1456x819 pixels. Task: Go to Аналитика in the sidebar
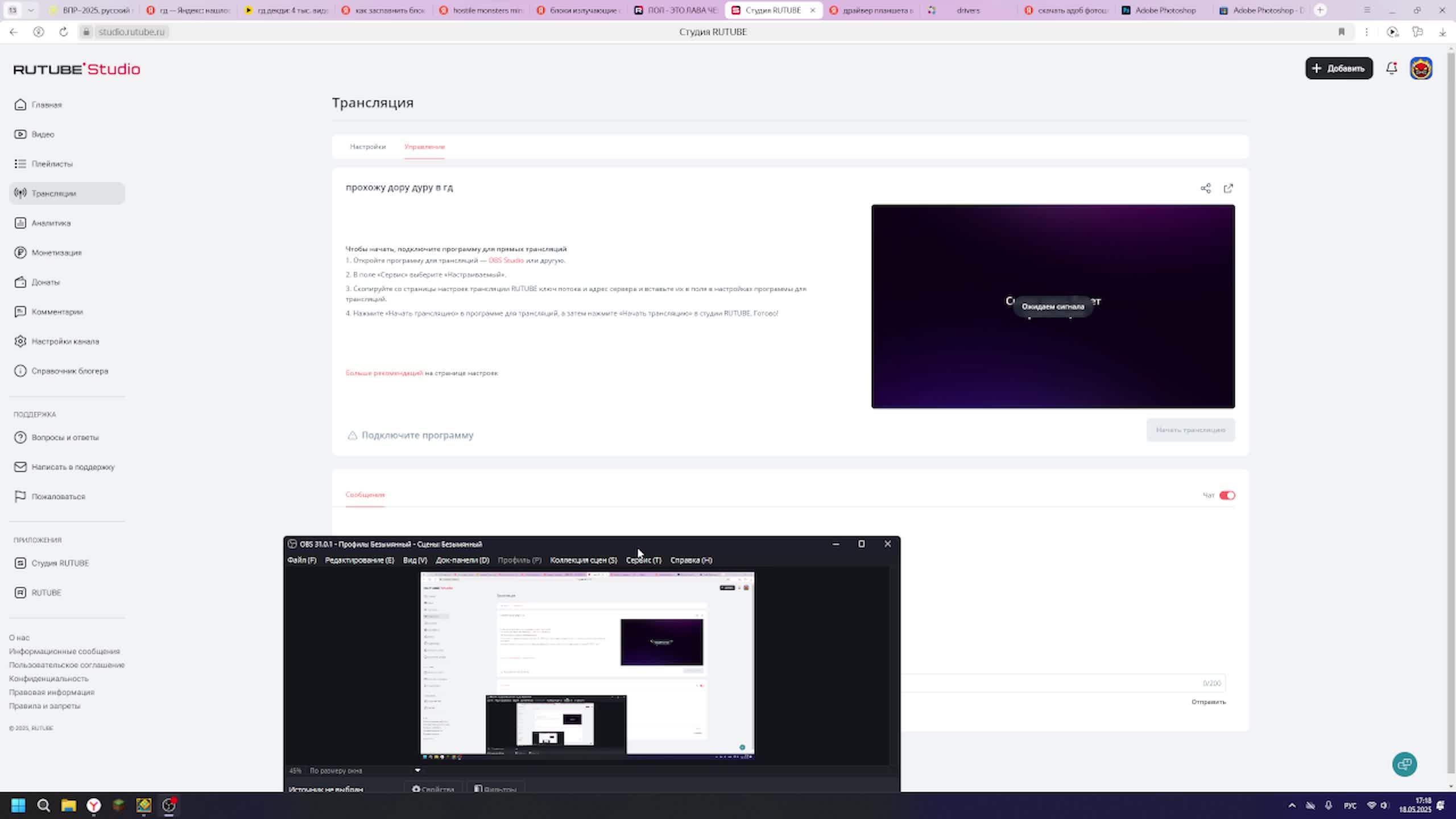click(51, 223)
